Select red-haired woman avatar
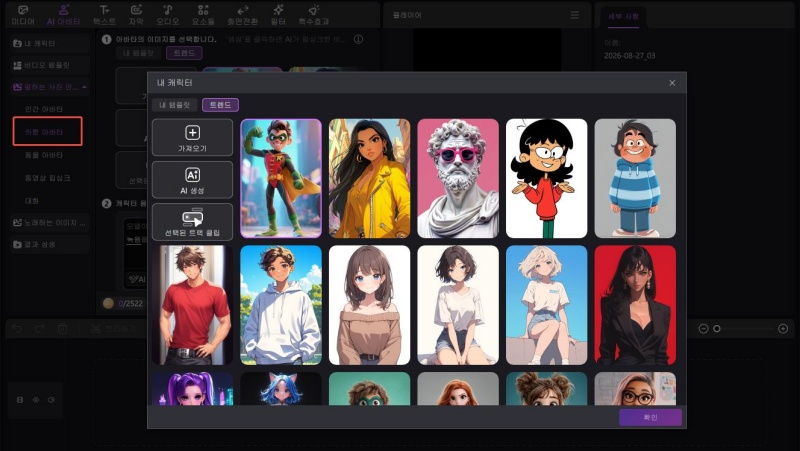 pos(458,389)
